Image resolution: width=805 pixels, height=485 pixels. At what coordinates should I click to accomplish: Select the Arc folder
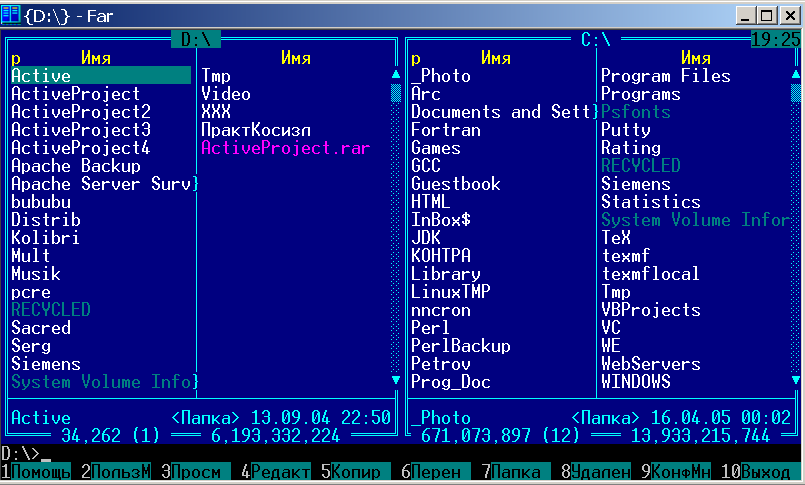tap(426, 94)
